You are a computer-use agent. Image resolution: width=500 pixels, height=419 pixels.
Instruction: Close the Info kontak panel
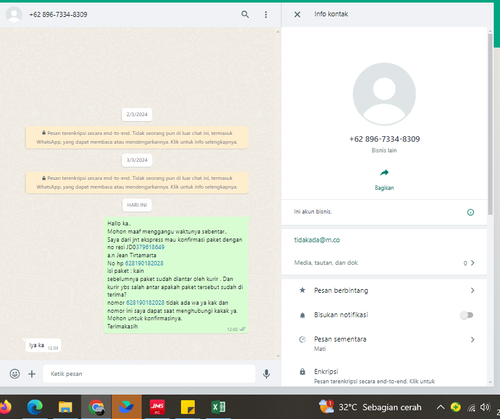(297, 14)
